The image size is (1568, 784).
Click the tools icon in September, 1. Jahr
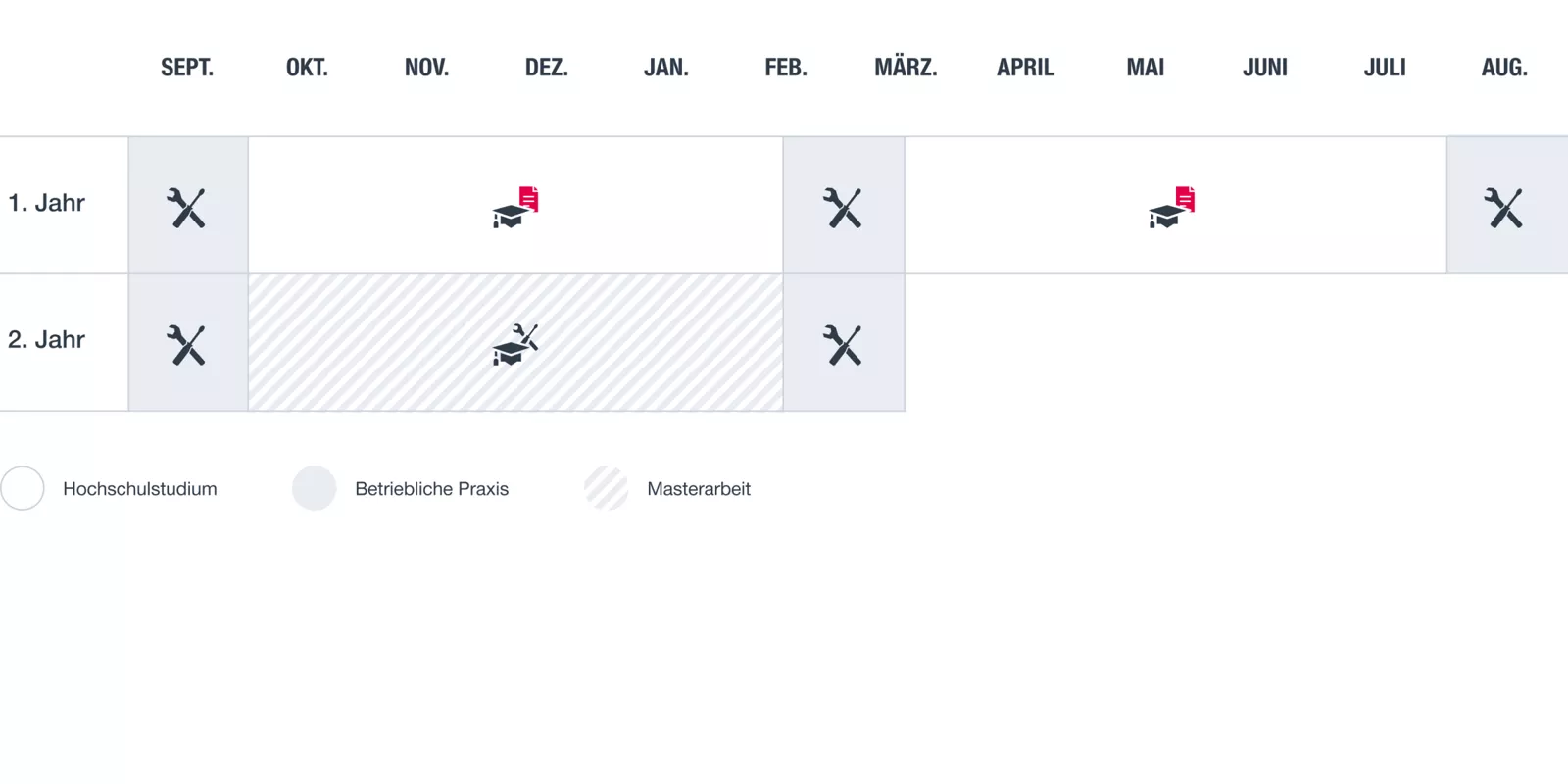pos(186,208)
